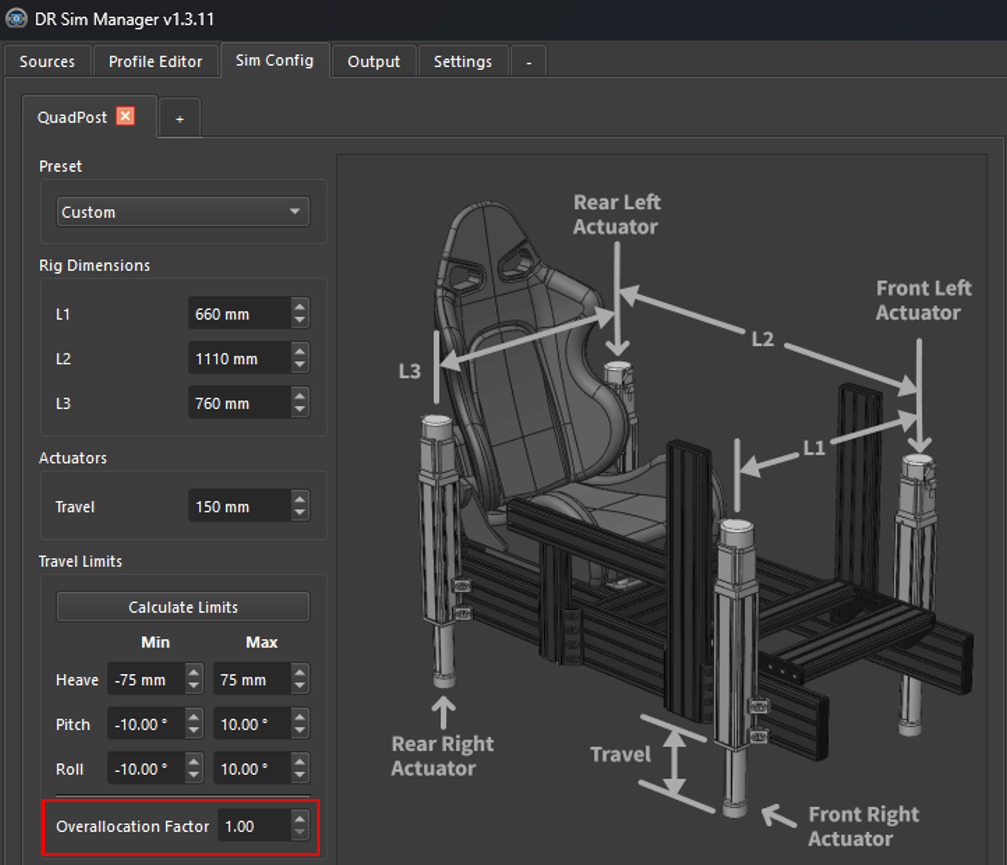Decrease actuator Travel with down arrow
Image resolution: width=1007 pixels, height=865 pixels.
coord(300,514)
